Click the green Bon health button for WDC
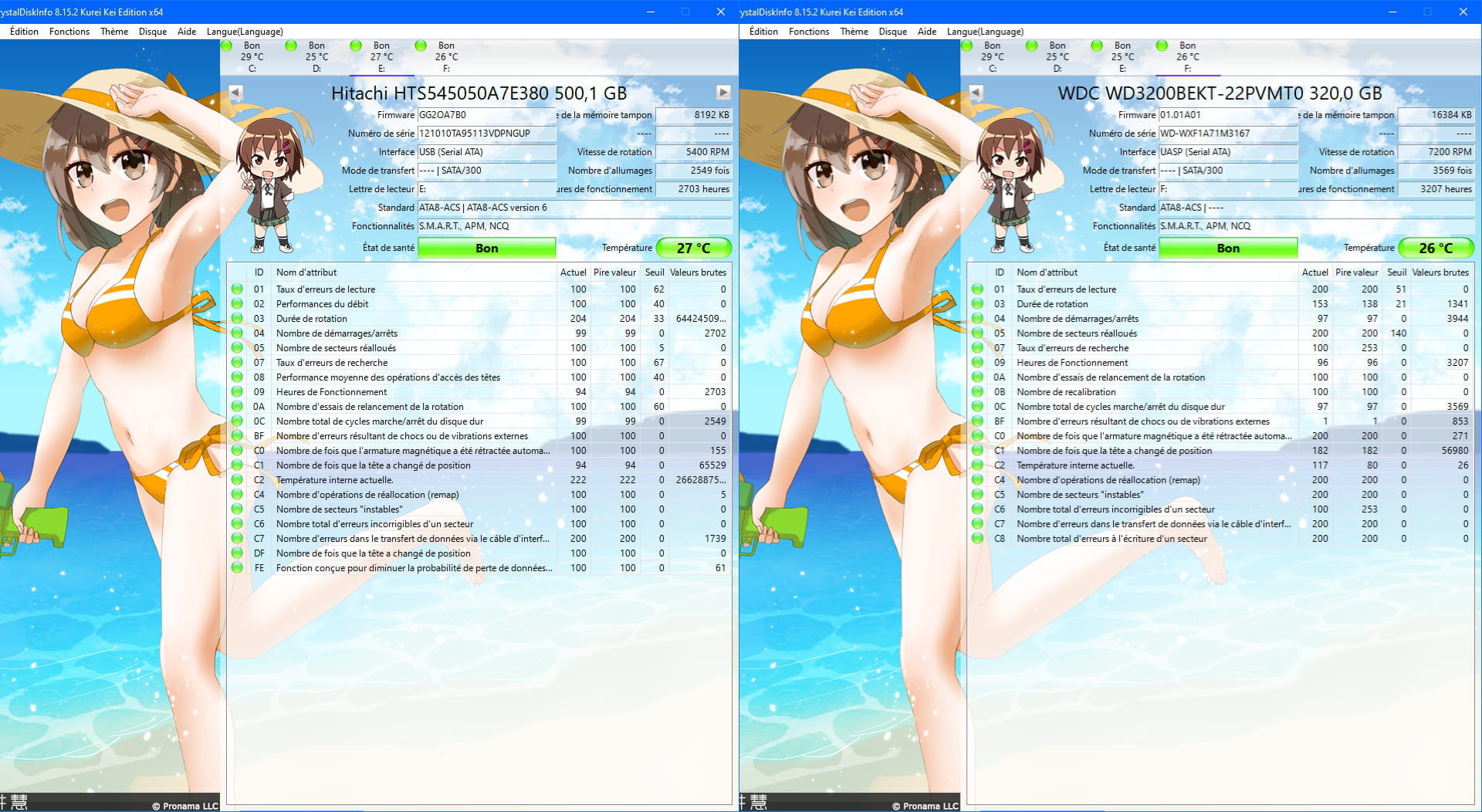This screenshot has height=812, width=1482. (1228, 248)
